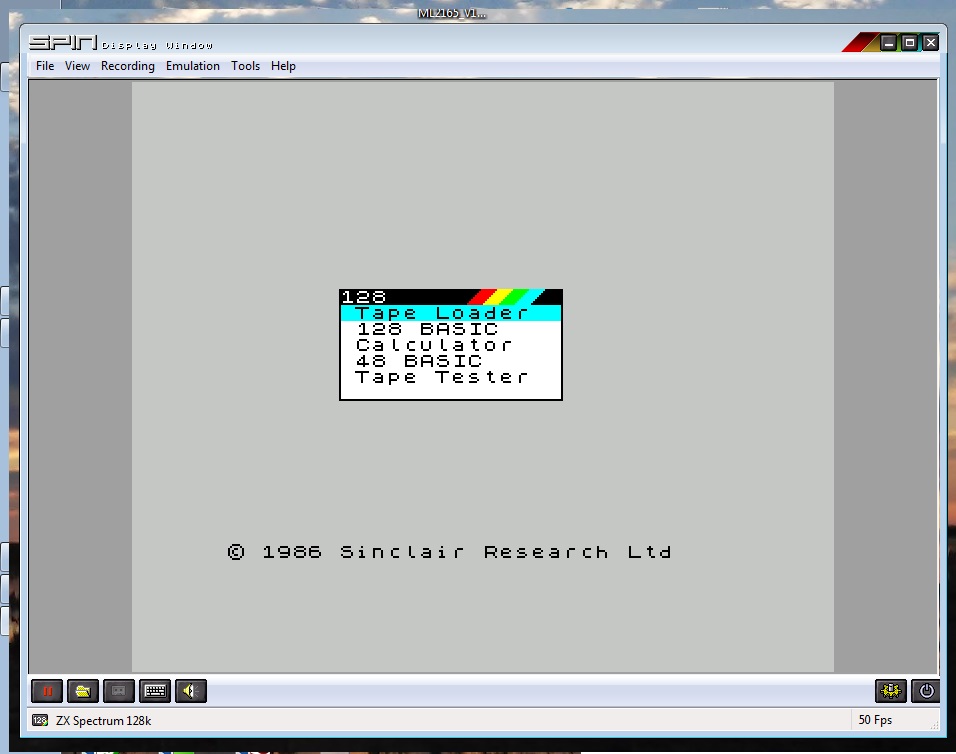Select 48 BASIC in the Spectrum menu

click(451, 361)
